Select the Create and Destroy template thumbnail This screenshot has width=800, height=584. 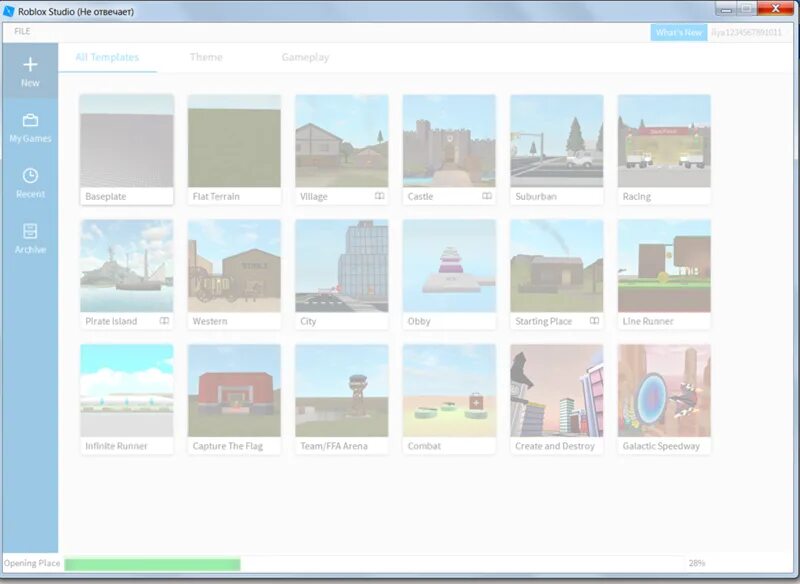[557, 391]
